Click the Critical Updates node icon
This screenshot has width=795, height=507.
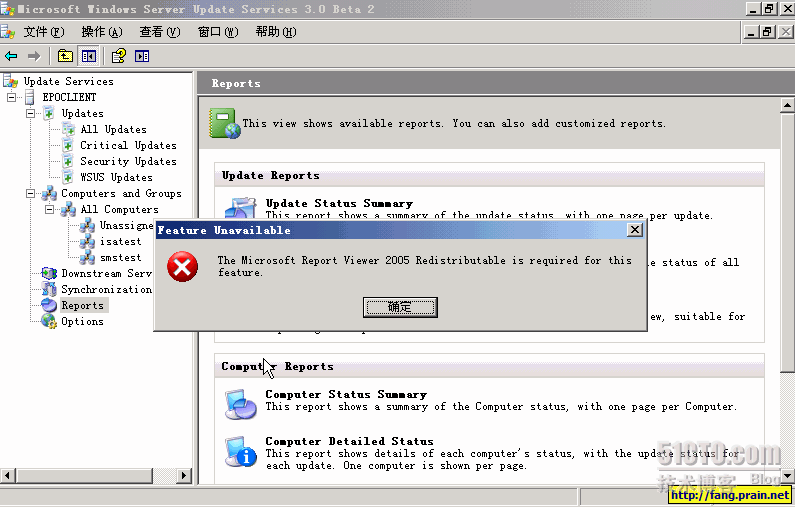coord(67,145)
